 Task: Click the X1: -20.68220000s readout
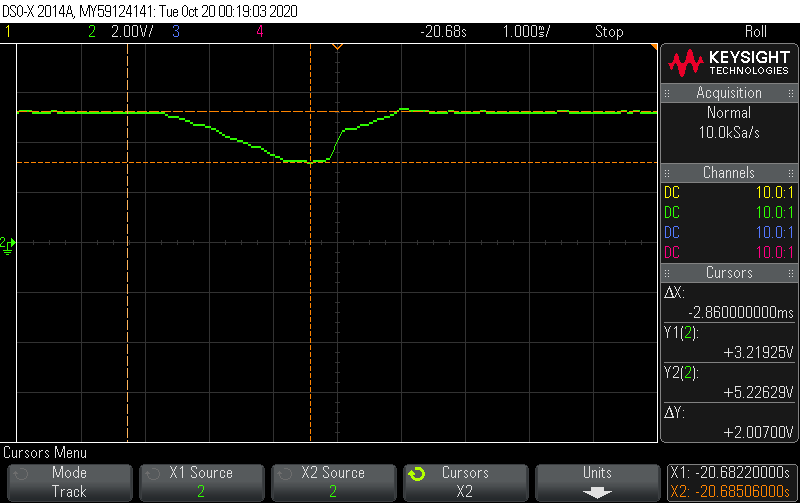[730, 472]
